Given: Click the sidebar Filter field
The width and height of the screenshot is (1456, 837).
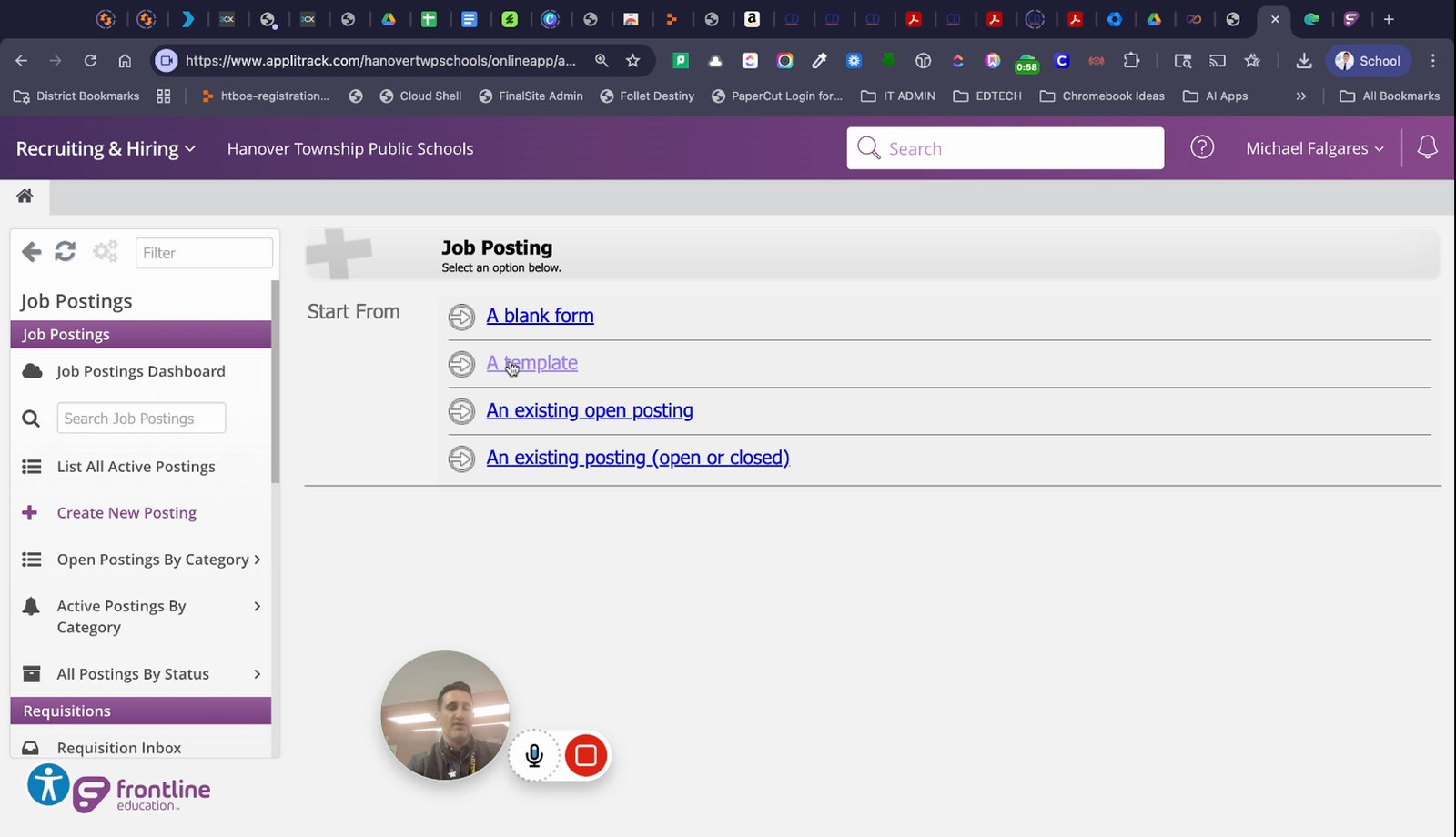Looking at the screenshot, I should [x=204, y=253].
